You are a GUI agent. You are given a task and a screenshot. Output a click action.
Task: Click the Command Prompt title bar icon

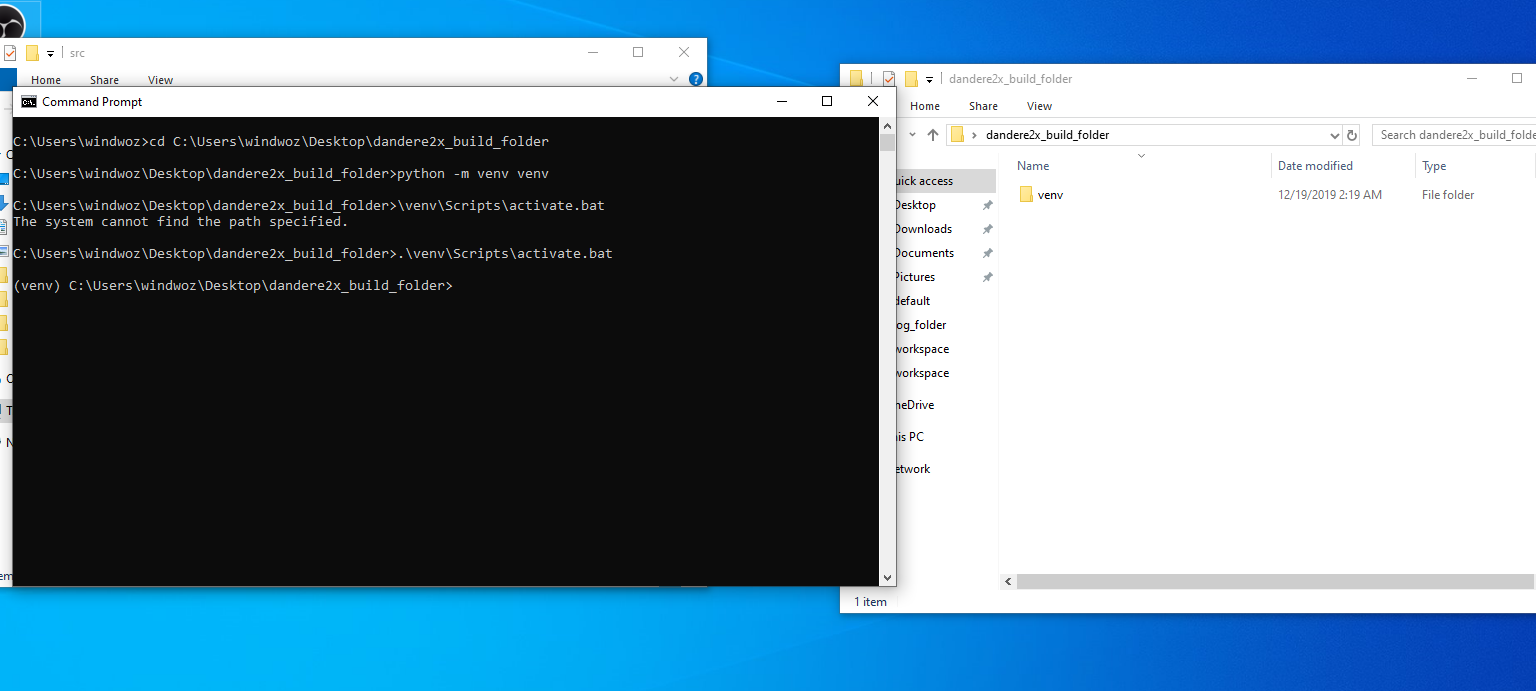27,101
